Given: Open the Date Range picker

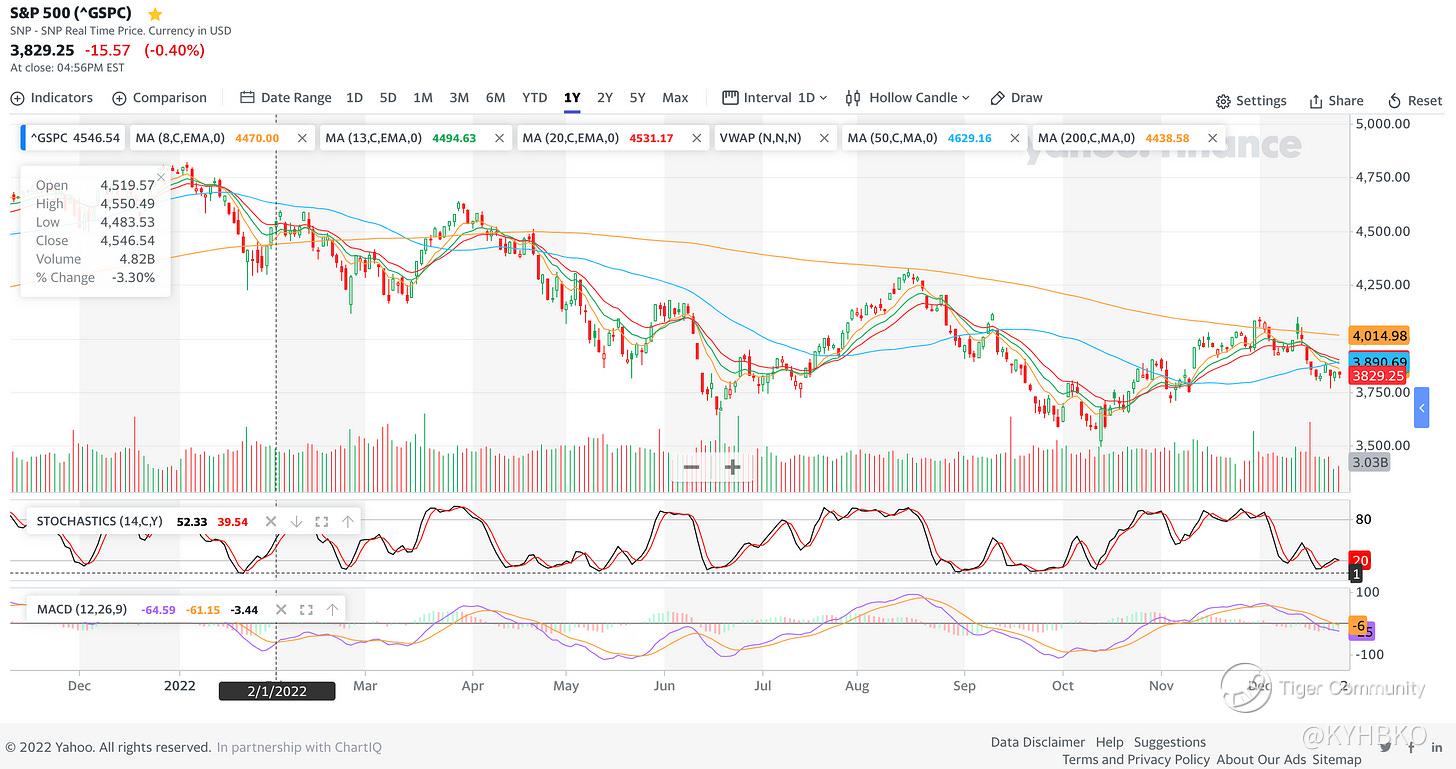Looking at the screenshot, I should (x=285, y=98).
